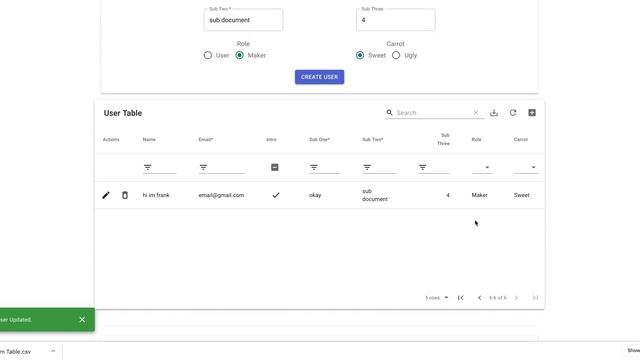Sort by the Sub Two column header
640x360 pixels.
(372, 140)
